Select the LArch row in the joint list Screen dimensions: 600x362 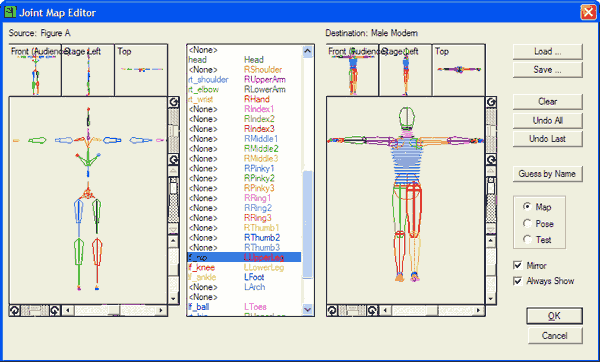pos(244,287)
